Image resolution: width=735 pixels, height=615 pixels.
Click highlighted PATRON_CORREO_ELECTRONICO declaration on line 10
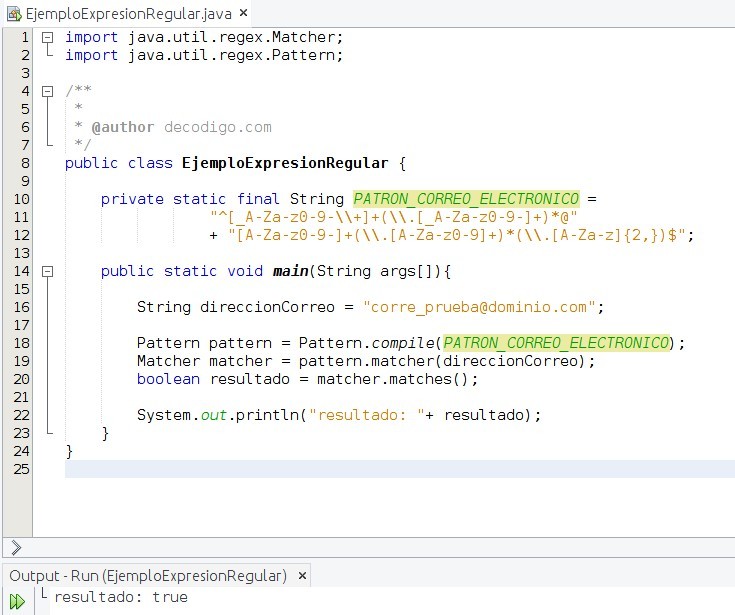(466, 199)
